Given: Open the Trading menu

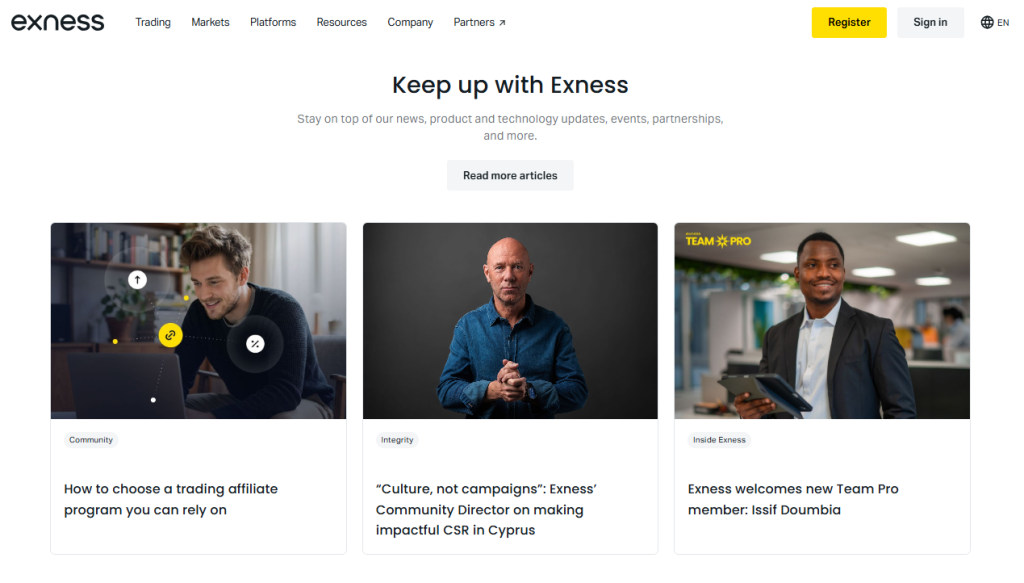Looking at the screenshot, I should click(152, 22).
